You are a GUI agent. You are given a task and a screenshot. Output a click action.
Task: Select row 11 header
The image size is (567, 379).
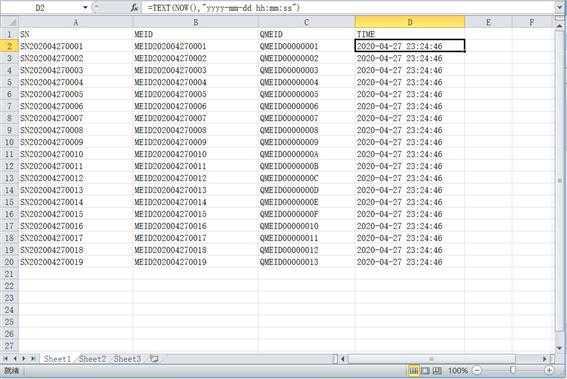click(x=9, y=154)
